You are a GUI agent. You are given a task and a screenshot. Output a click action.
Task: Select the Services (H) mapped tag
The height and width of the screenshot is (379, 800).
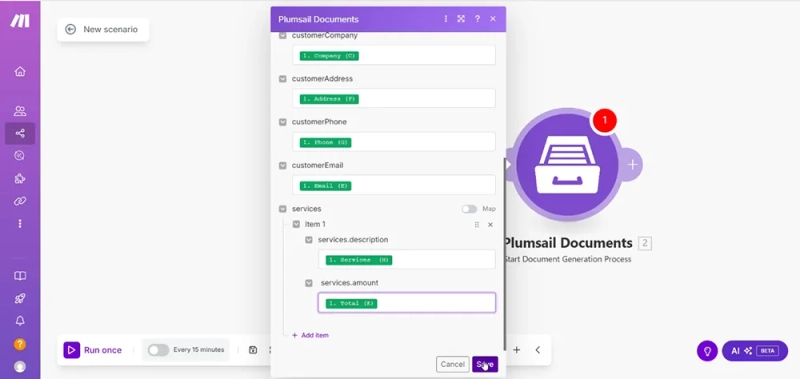tap(359, 260)
